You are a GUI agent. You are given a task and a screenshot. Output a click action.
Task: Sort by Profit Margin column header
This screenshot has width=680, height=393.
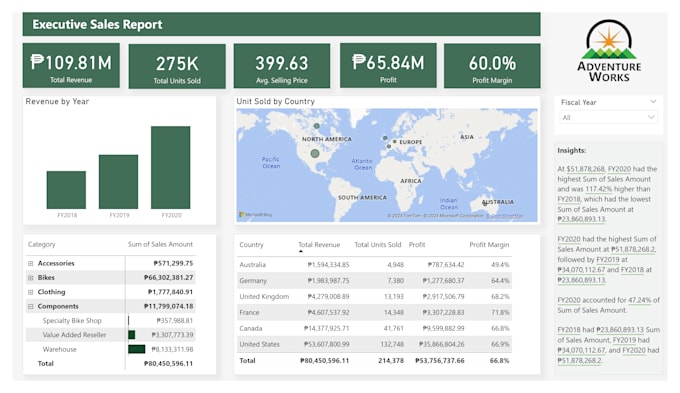[x=489, y=245]
